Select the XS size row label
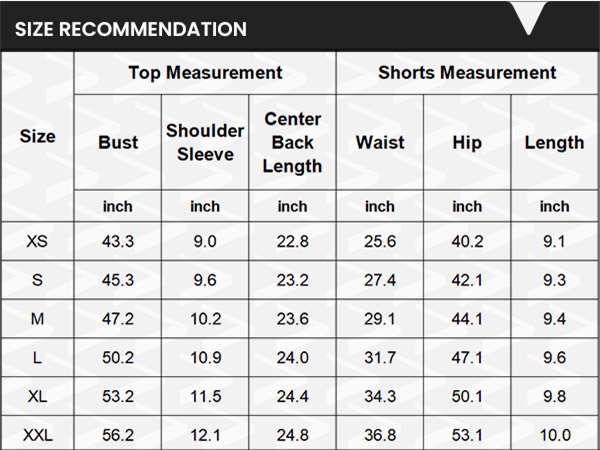Viewport: 600px width, 450px height. tap(37, 241)
